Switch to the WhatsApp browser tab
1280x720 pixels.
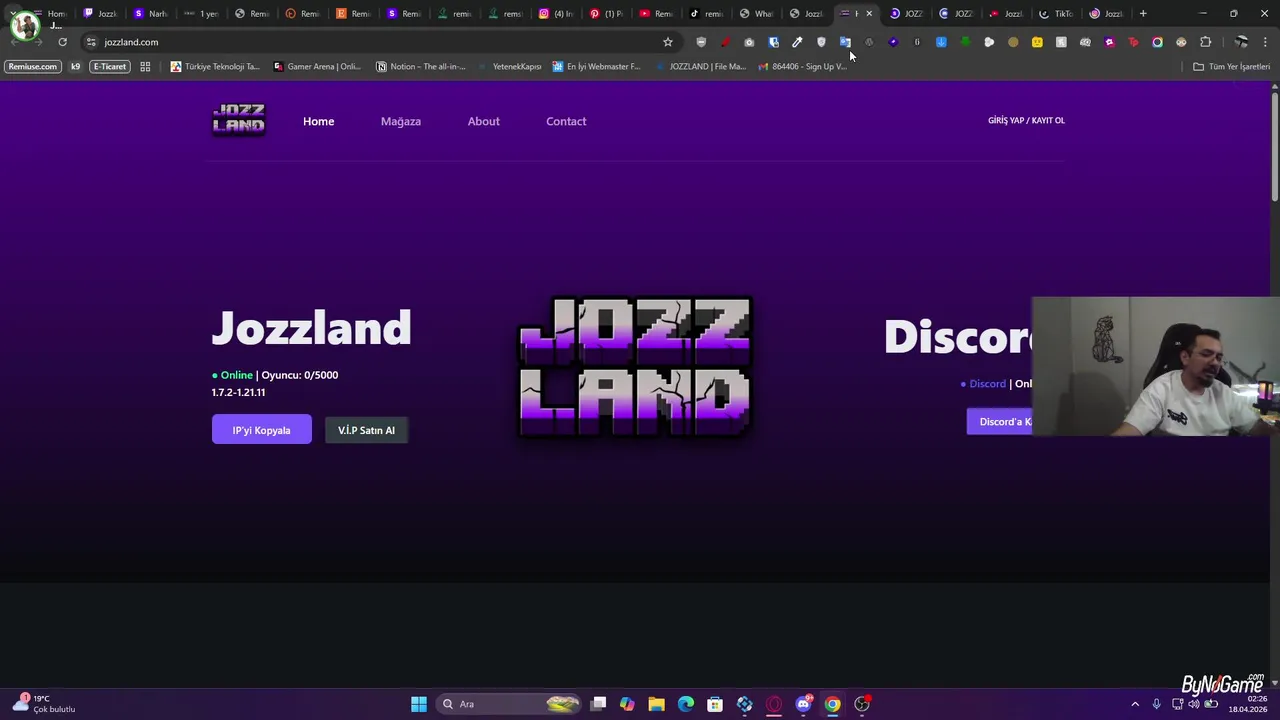757,14
